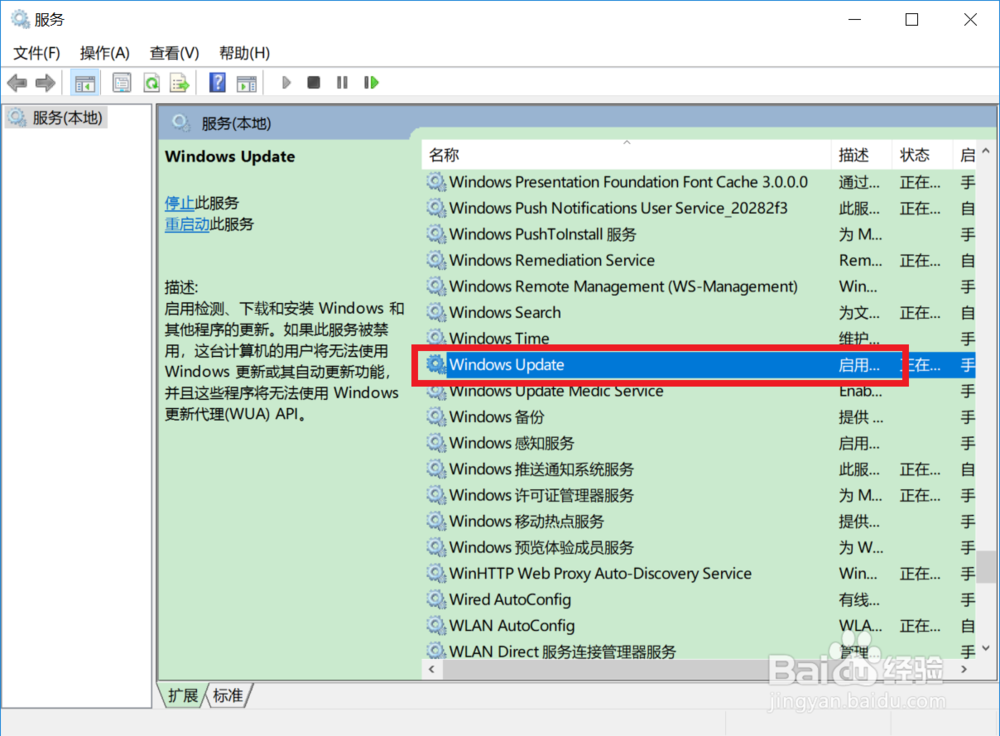Select WLAN AutoConfig service row
This screenshot has height=736, width=1000.
[x=699, y=626]
